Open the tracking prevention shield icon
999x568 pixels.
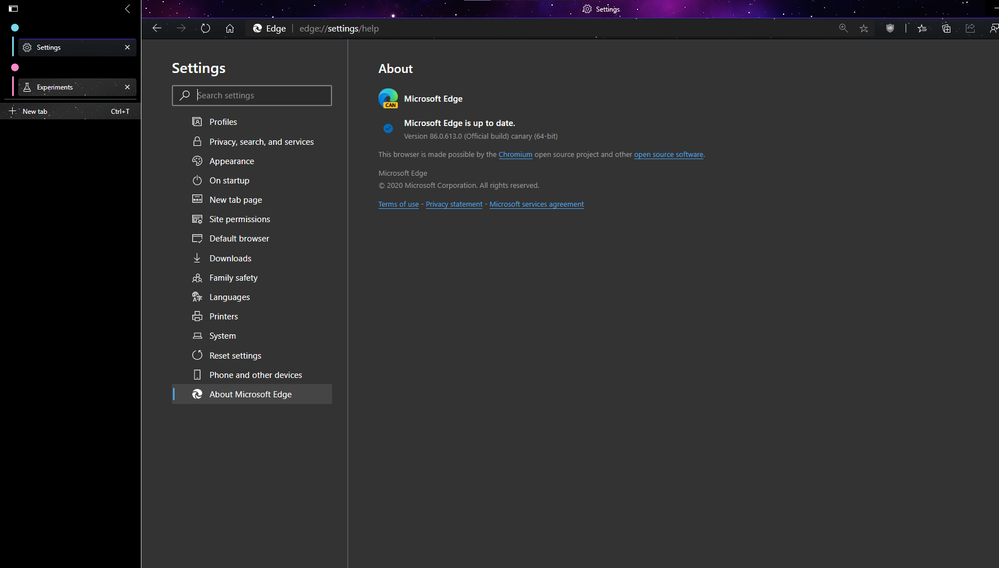pos(890,28)
